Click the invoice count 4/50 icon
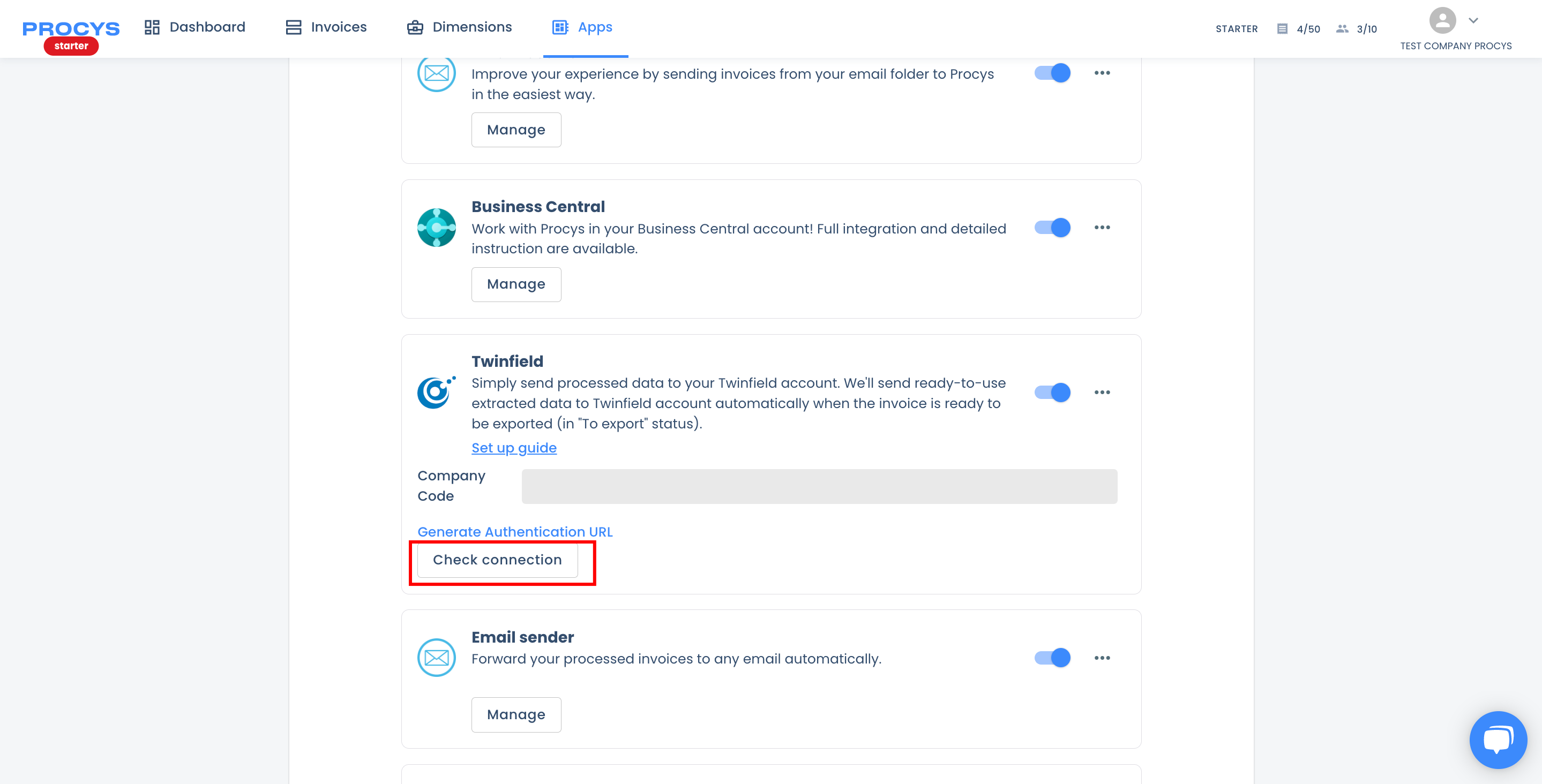1542x784 pixels. (1282, 29)
